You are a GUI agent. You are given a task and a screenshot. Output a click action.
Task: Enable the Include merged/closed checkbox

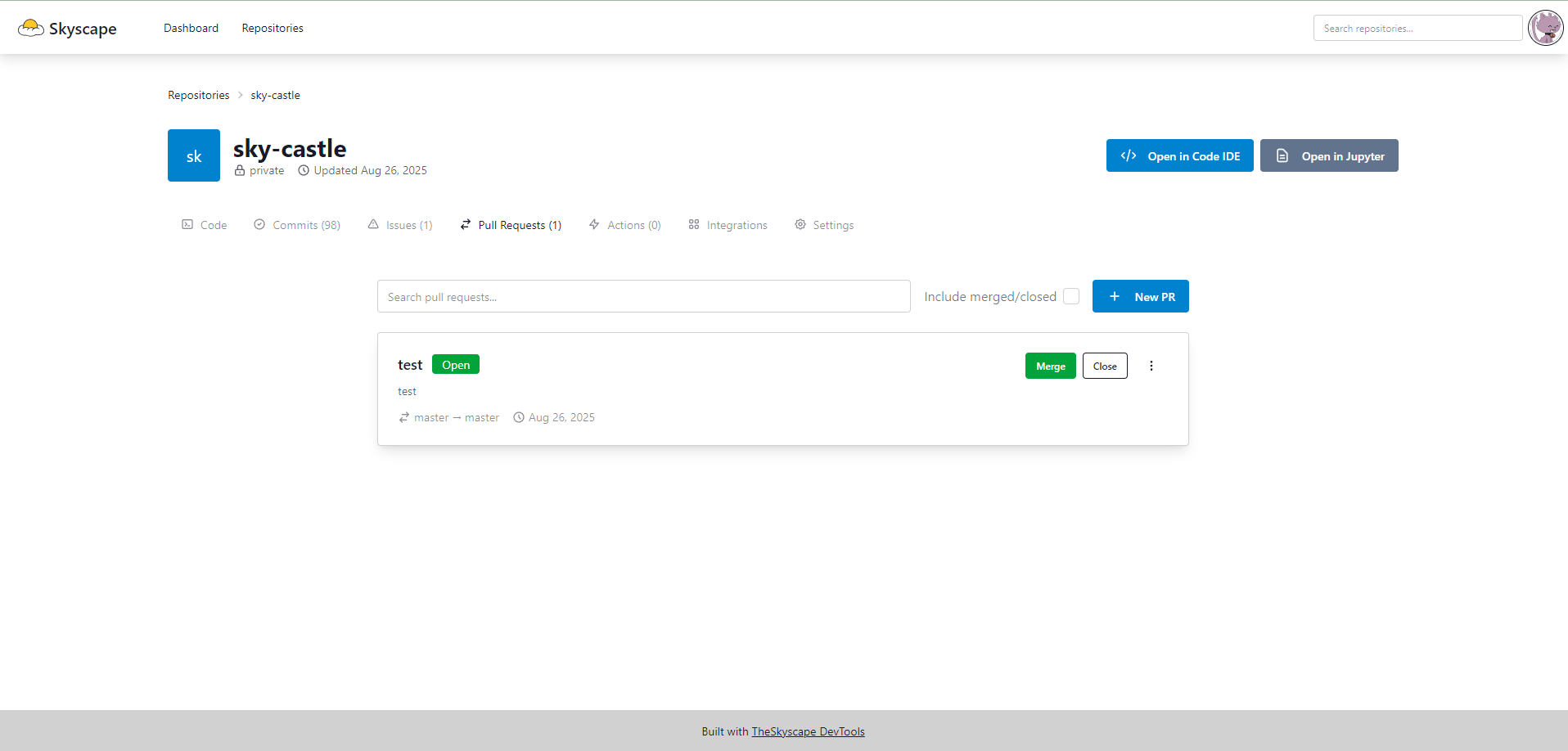coord(1071,296)
